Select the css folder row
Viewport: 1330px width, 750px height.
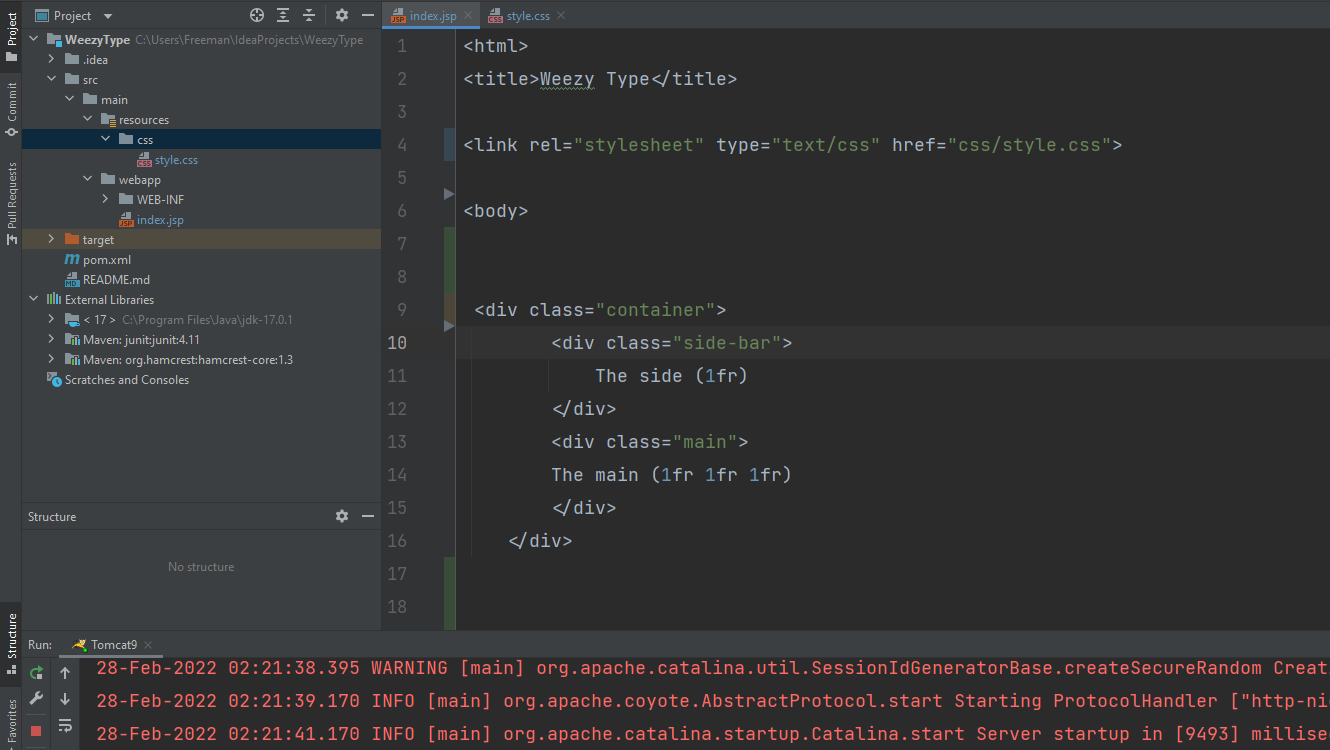click(201, 140)
